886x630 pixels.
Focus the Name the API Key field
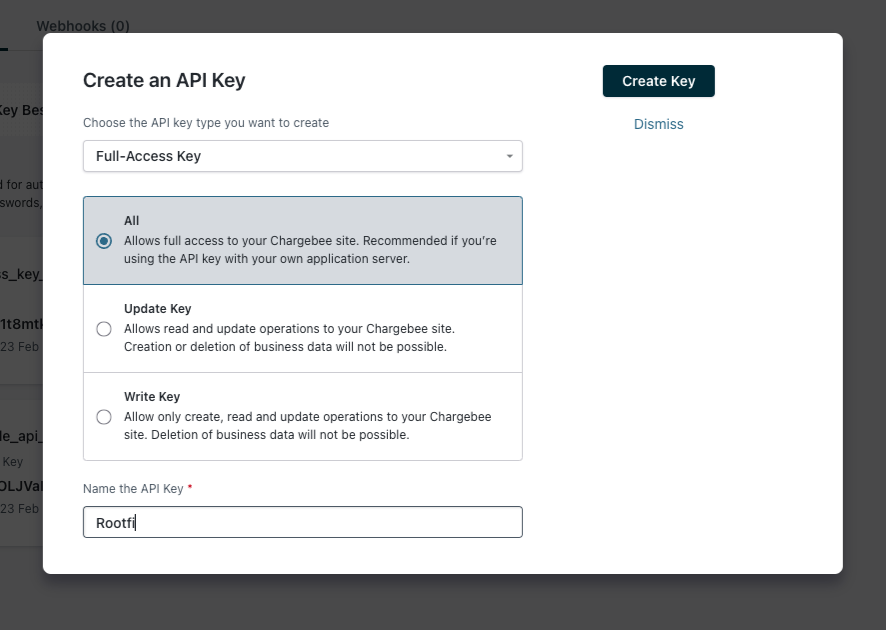[303, 522]
